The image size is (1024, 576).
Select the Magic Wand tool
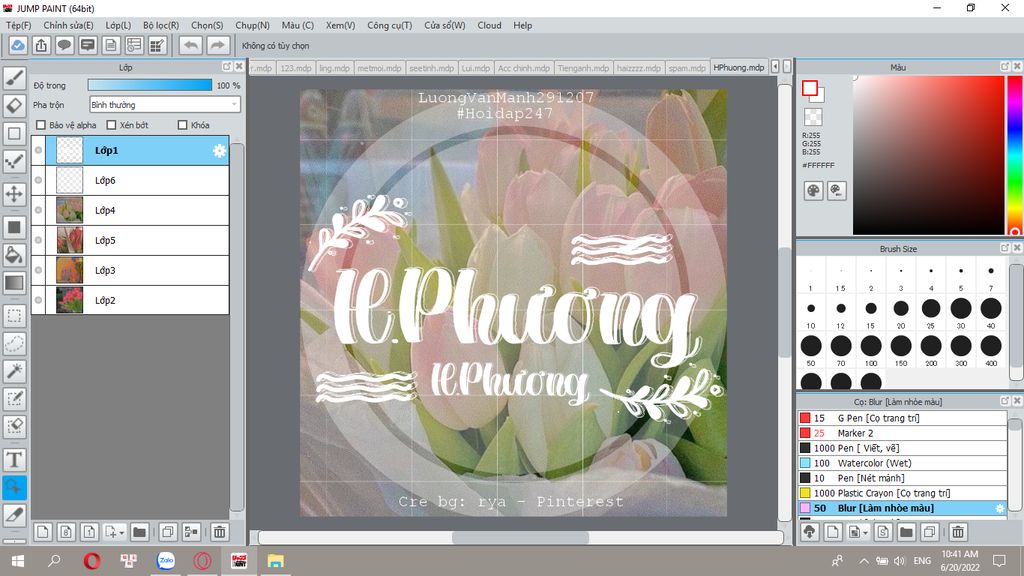coord(14,371)
